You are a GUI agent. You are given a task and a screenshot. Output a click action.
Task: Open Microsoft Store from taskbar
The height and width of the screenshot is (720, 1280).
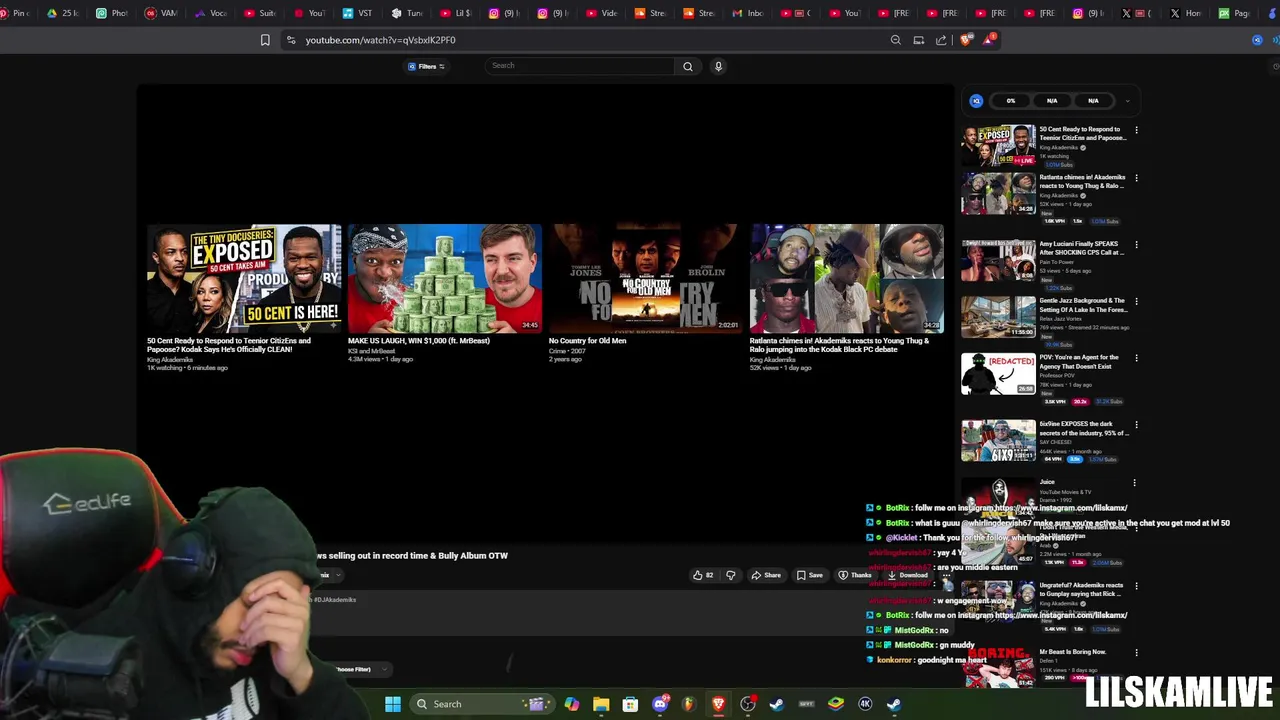pos(630,704)
